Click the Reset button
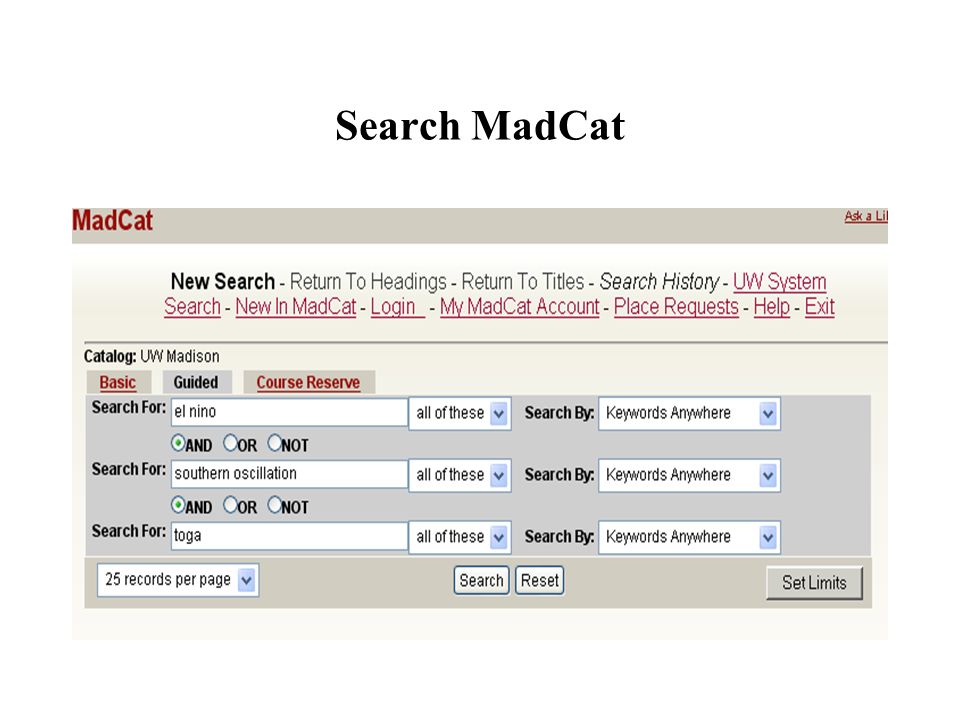This screenshot has width=960, height=720. click(539, 580)
